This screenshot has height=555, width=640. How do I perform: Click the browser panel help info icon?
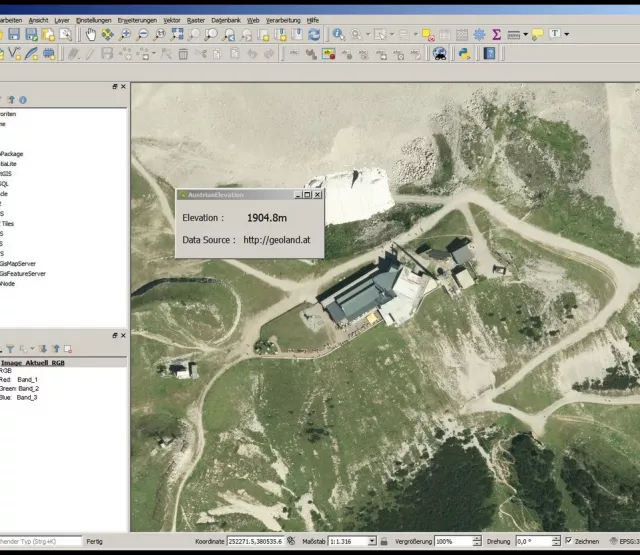(x=23, y=100)
